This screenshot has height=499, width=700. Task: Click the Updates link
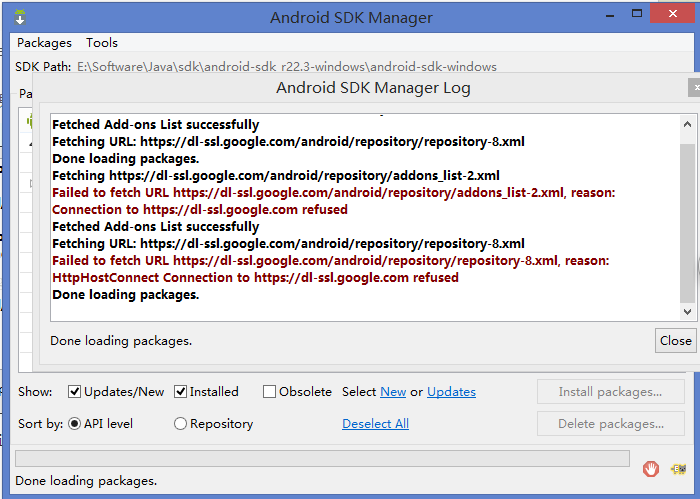451,392
